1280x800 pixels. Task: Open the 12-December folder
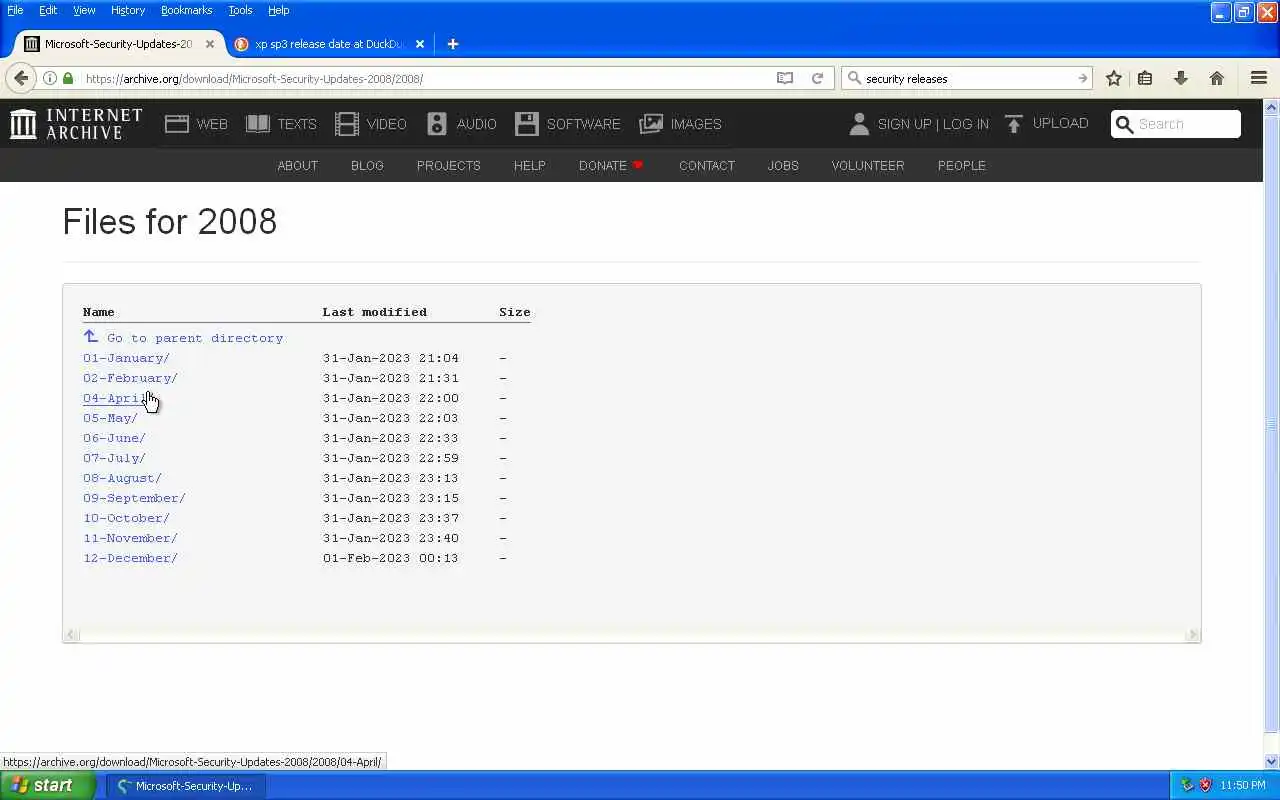[x=130, y=558]
